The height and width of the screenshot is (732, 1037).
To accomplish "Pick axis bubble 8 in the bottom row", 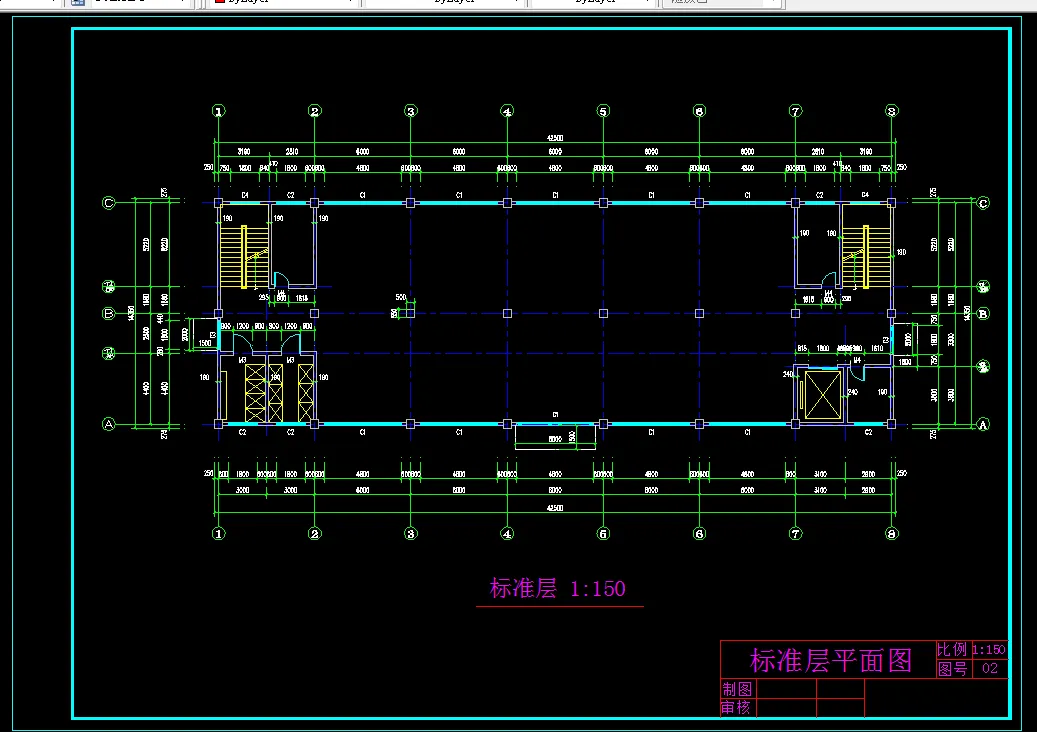I will pyautogui.click(x=892, y=534).
